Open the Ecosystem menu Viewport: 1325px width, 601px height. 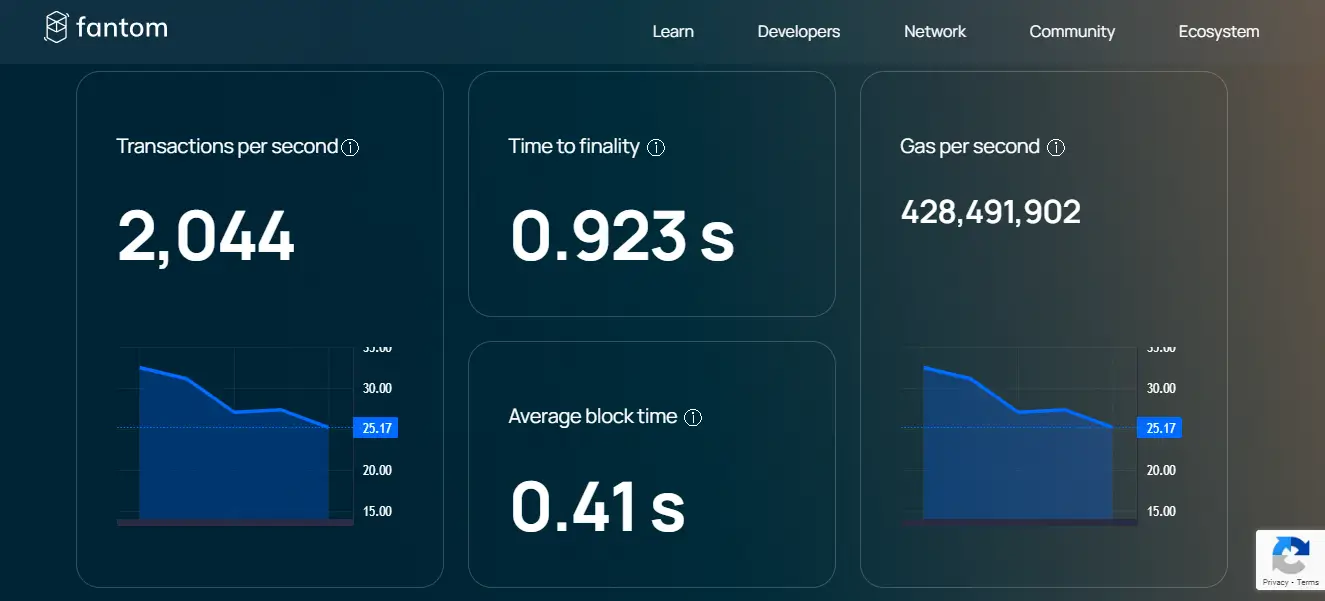[1219, 31]
